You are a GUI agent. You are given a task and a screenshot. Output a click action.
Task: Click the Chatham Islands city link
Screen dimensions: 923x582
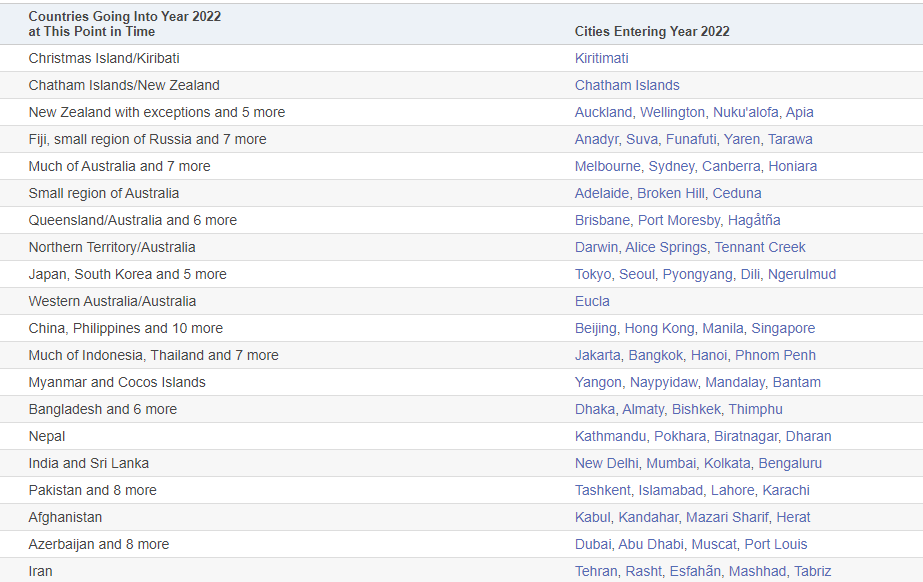(627, 85)
